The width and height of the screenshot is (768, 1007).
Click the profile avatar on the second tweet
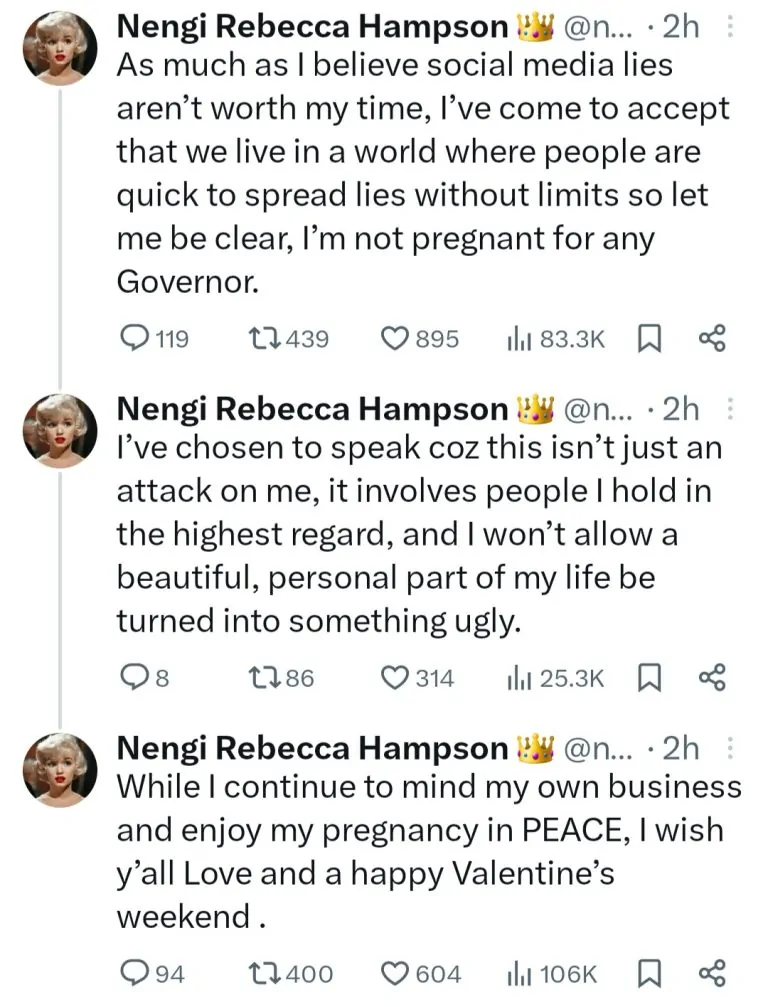pyautogui.click(x=60, y=428)
